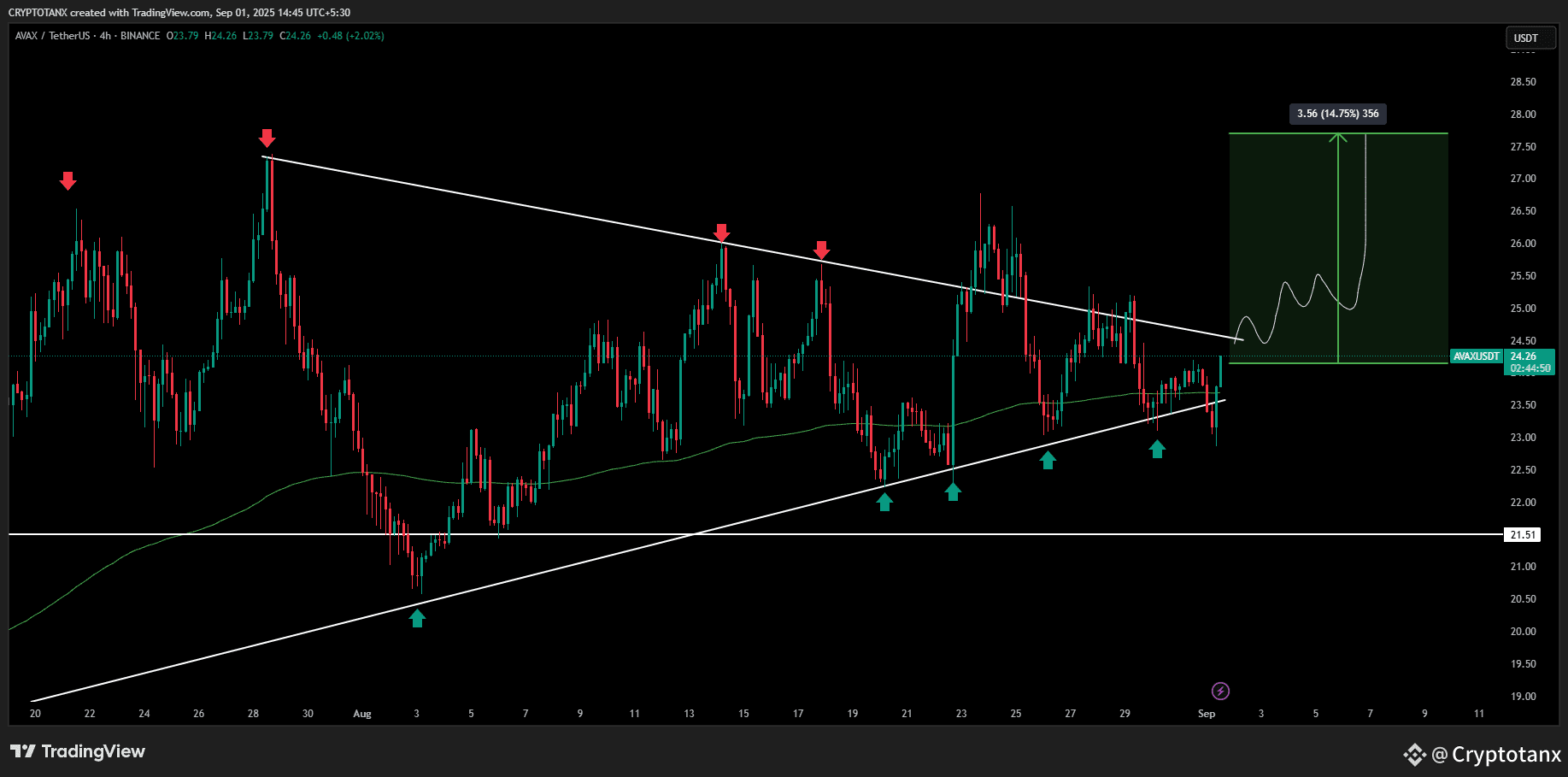Select the 21.51 horizontal line price label
1568x777 pixels.
1522,535
